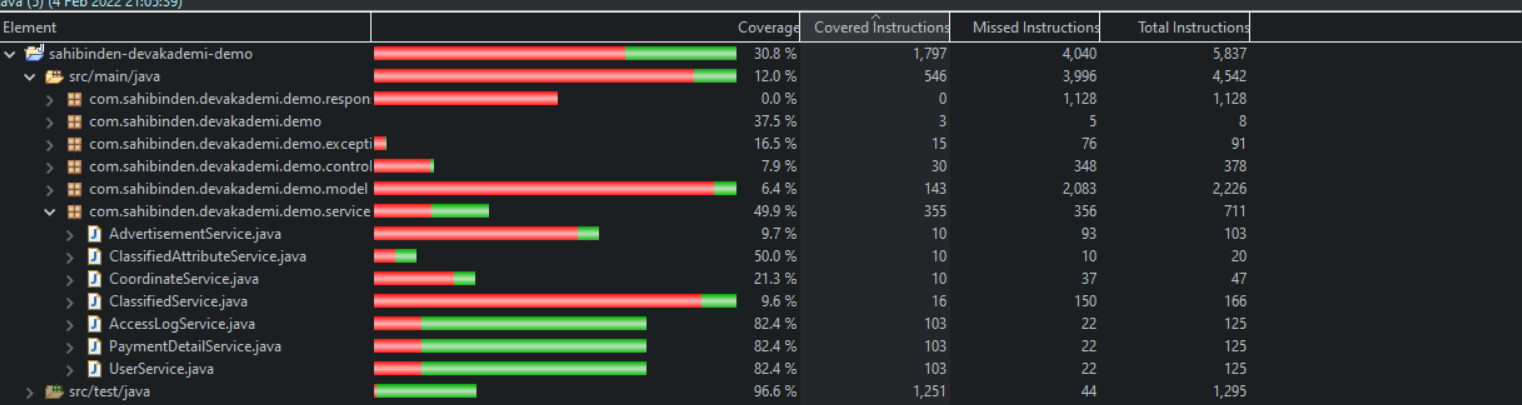This screenshot has height=405, width=1522.
Task: Click the package icon for com.sahibinden.devakademi.demo with 37.5 % coverage
Action: [74, 121]
